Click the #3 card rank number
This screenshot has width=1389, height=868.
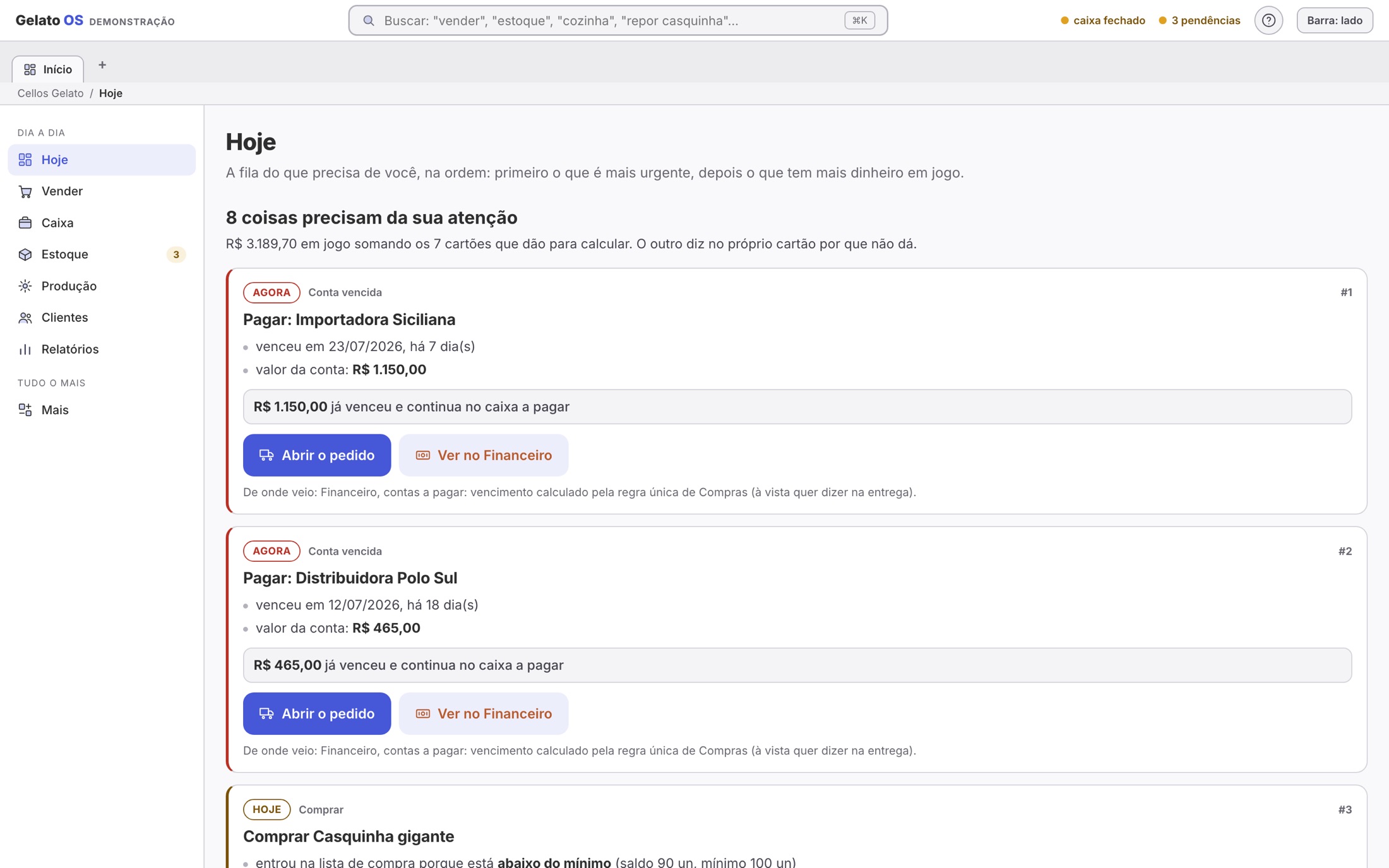(1345, 809)
